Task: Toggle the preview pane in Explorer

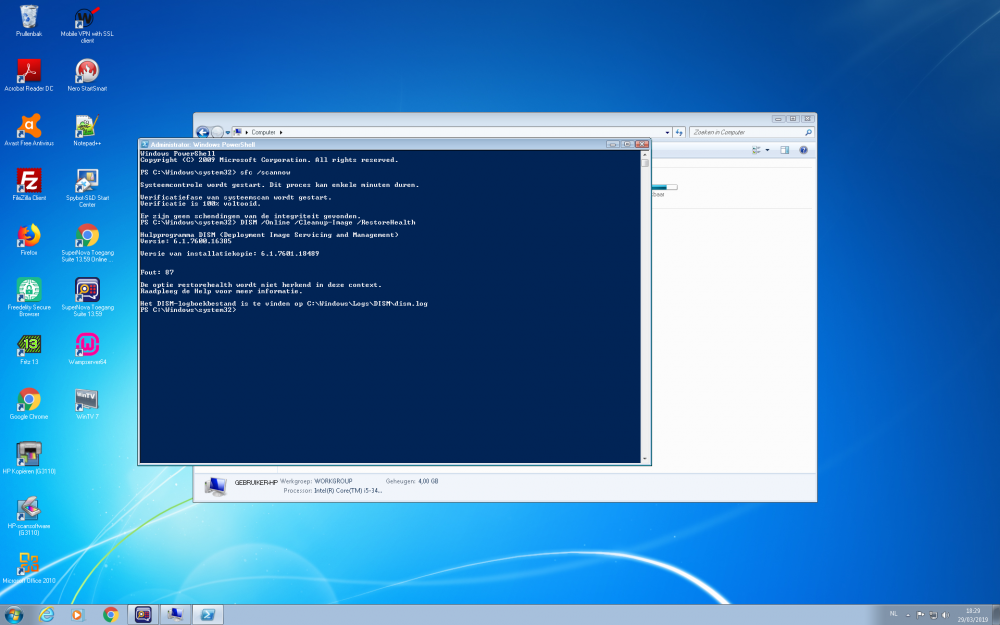Action: tap(785, 150)
